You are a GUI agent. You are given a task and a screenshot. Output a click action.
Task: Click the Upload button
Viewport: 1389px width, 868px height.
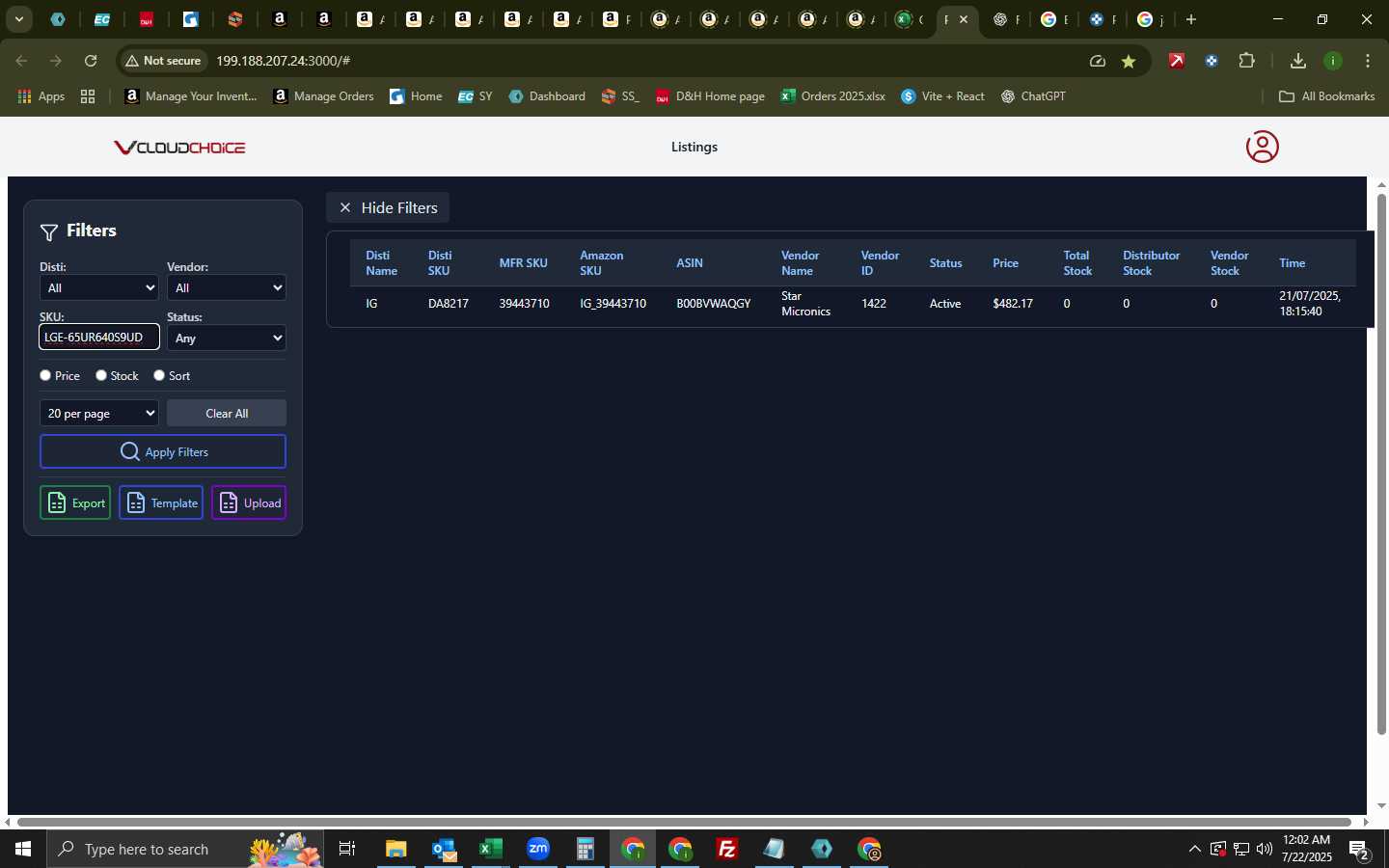[249, 502]
